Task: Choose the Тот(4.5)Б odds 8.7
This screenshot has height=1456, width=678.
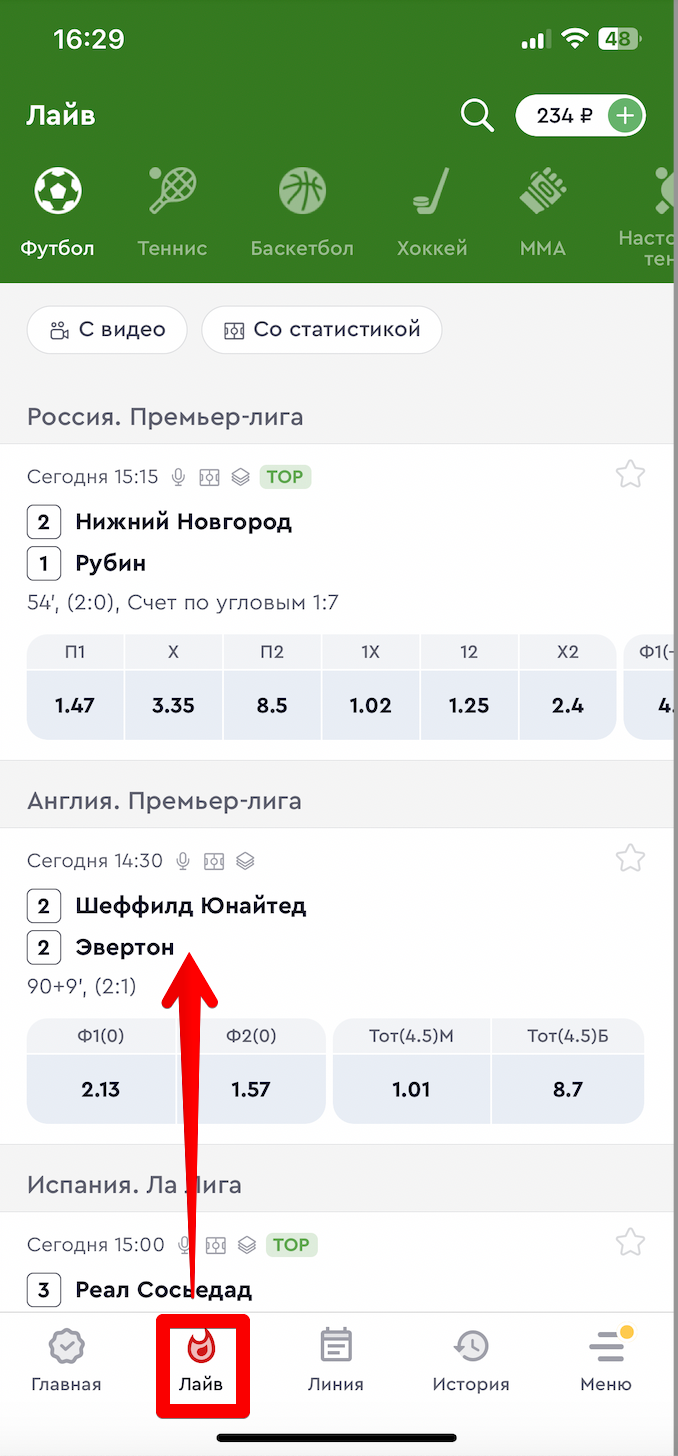Action: (567, 1089)
